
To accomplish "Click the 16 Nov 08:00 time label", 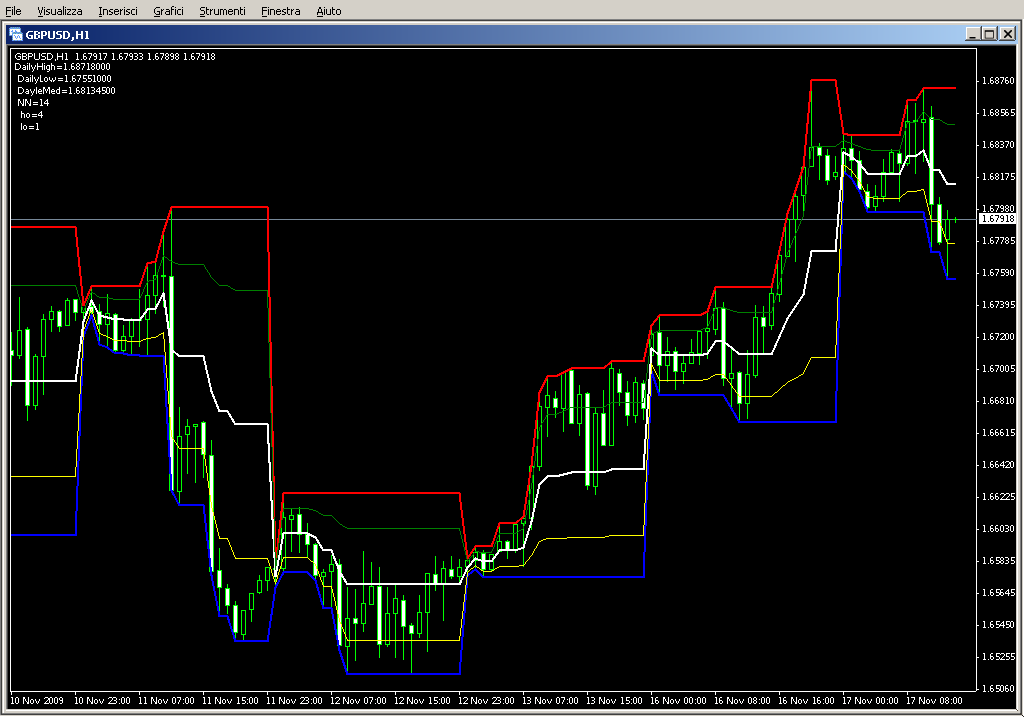I will [x=743, y=701].
